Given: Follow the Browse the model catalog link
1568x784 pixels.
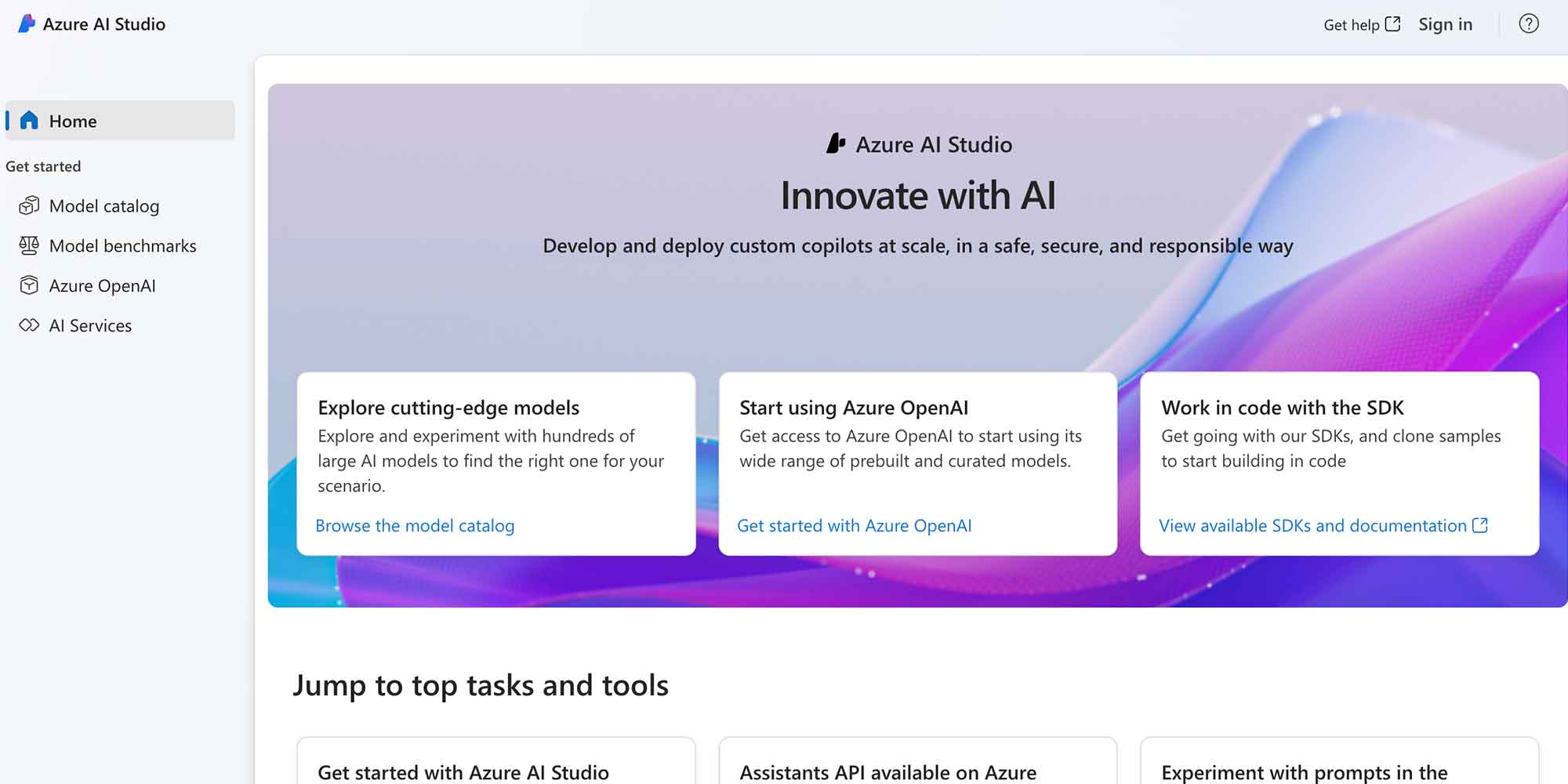Looking at the screenshot, I should pos(415,525).
